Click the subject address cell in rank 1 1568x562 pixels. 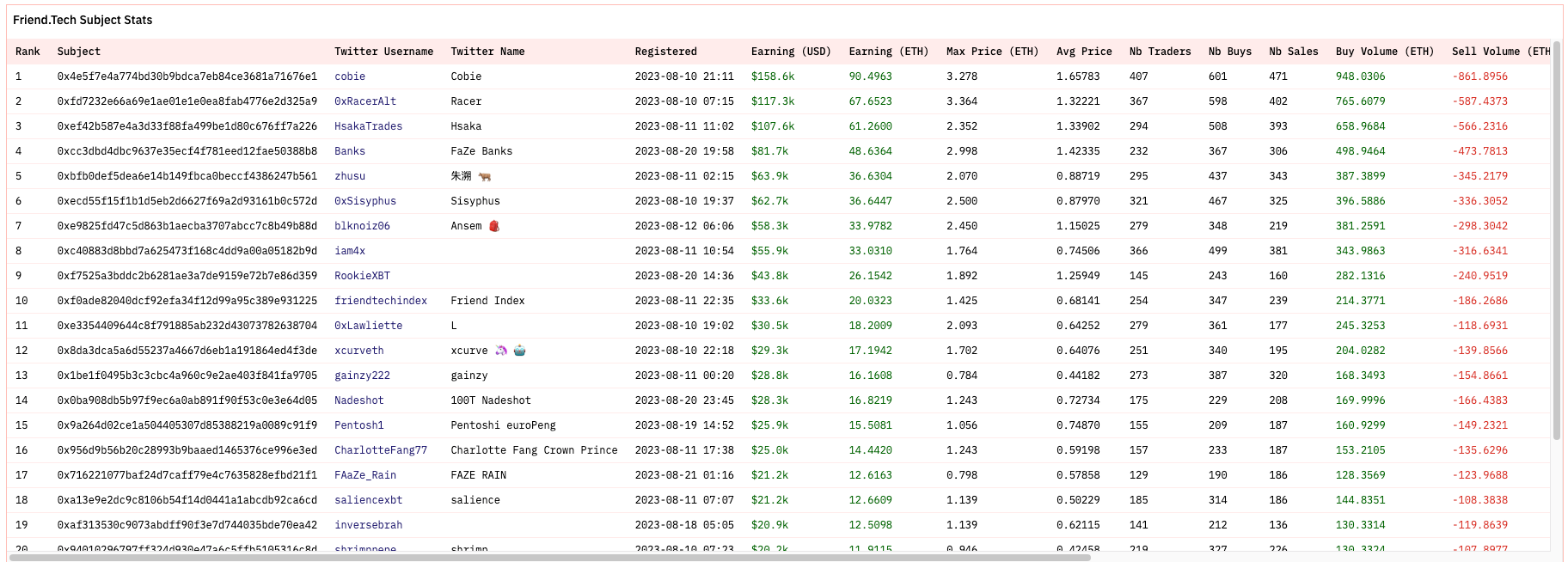[187, 76]
